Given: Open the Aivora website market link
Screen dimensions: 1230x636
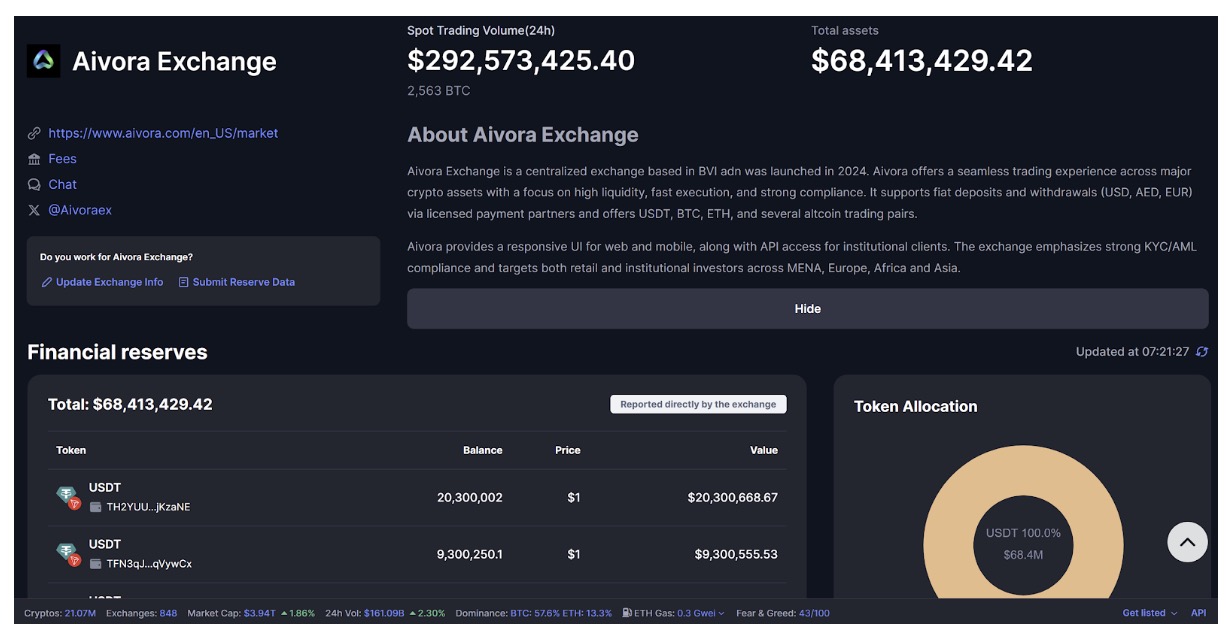Looking at the screenshot, I should (x=163, y=133).
